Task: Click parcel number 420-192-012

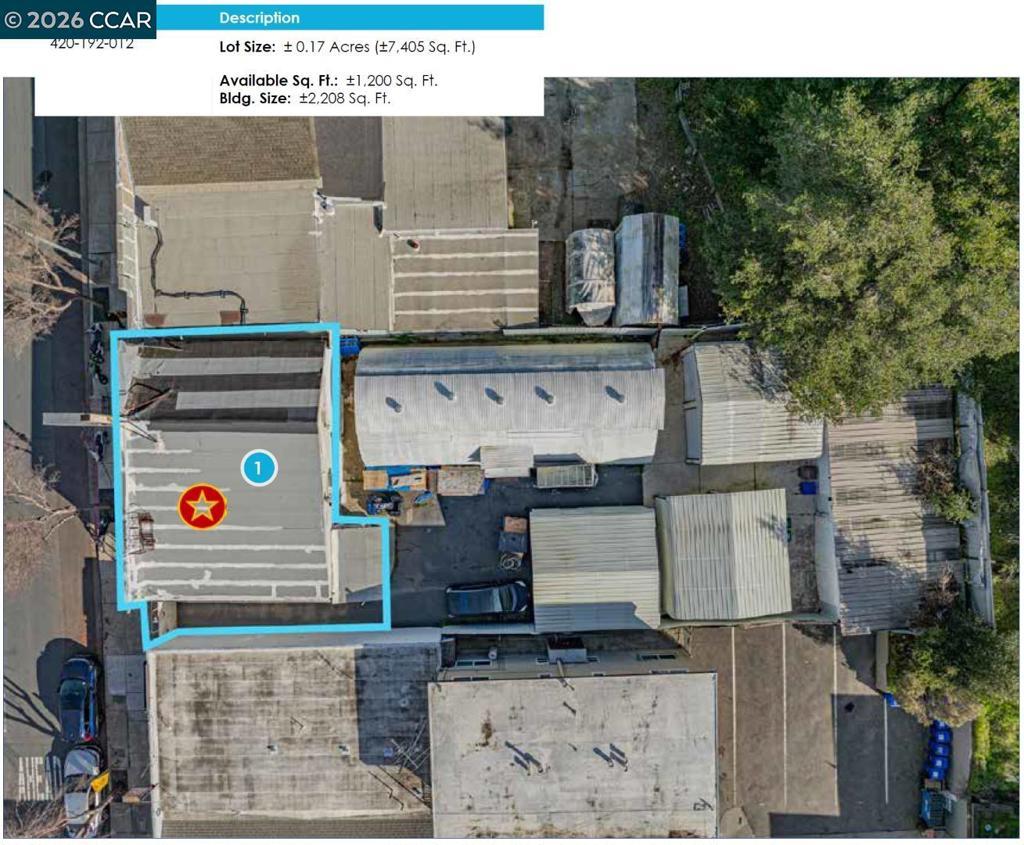Action: pyautogui.click(x=92, y=44)
